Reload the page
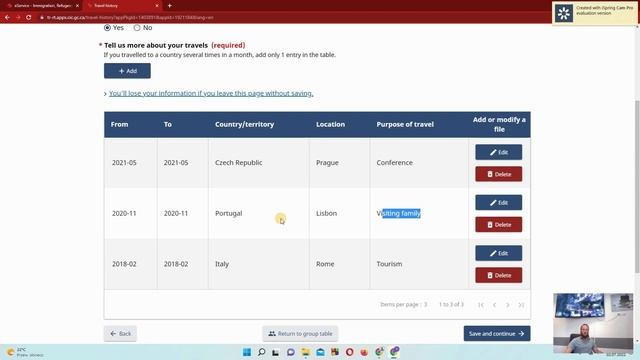Viewport: 640px width, 360px height. [29, 18]
